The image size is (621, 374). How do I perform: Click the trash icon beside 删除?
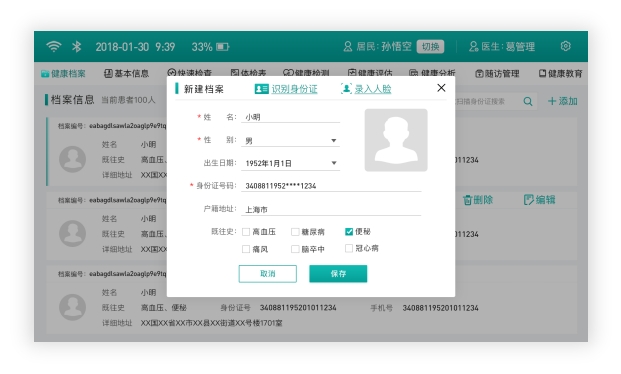pyautogui.click(x=467, y=200)
